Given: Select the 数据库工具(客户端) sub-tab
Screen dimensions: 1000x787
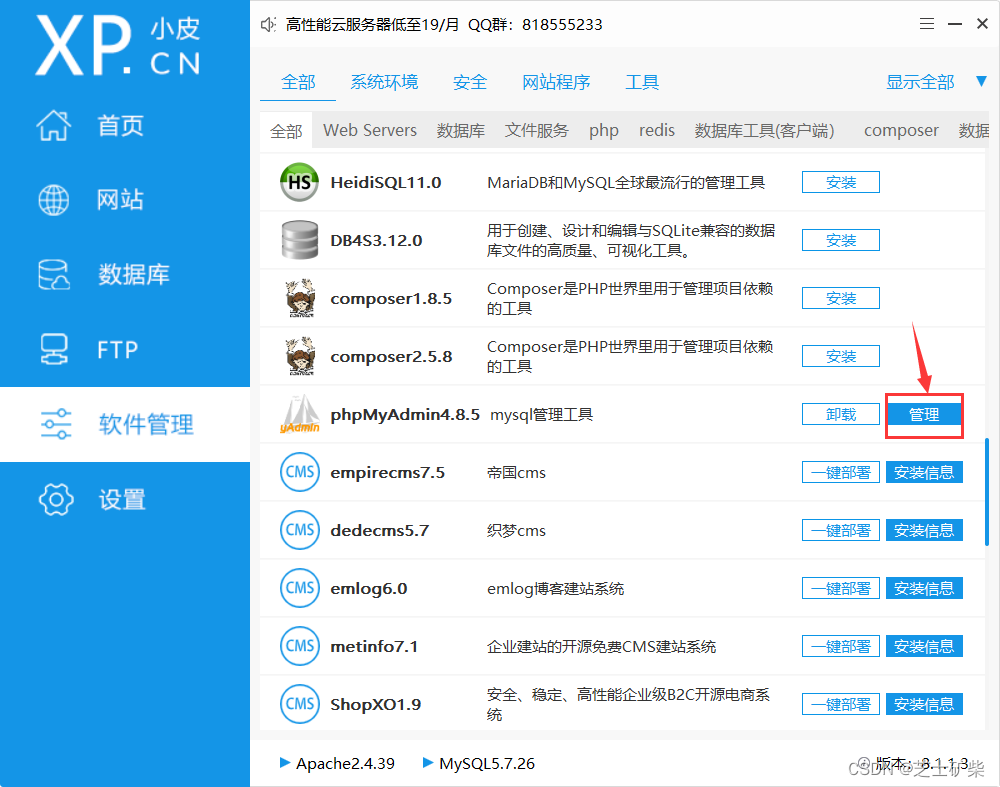Looking at the screenshot, I should coord(764,131).
